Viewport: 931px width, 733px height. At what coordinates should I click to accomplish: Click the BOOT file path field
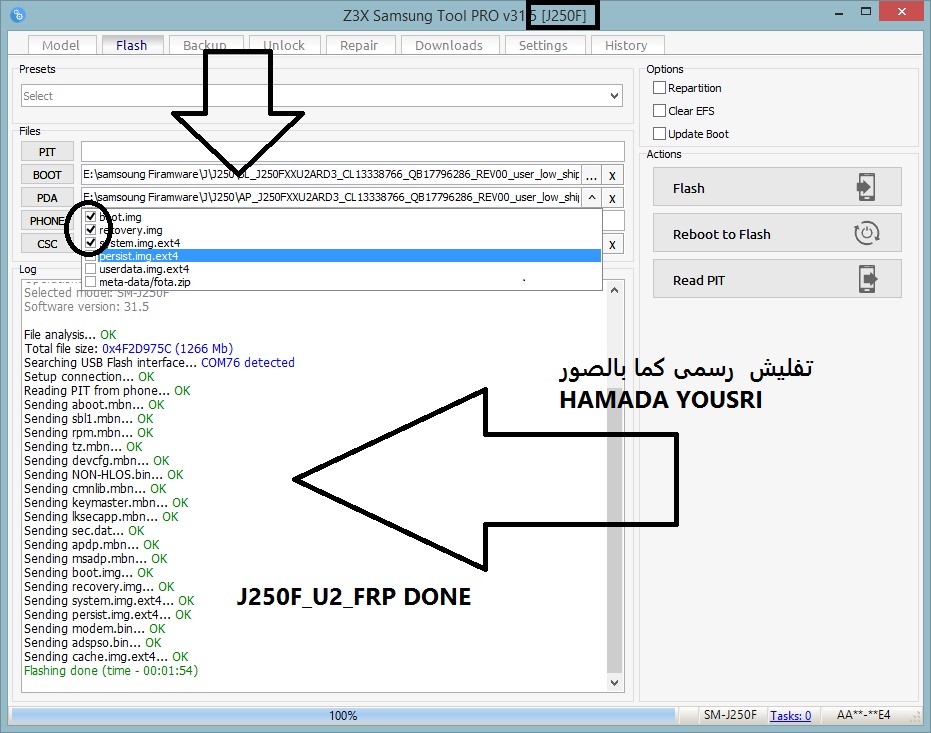[331, 174]
